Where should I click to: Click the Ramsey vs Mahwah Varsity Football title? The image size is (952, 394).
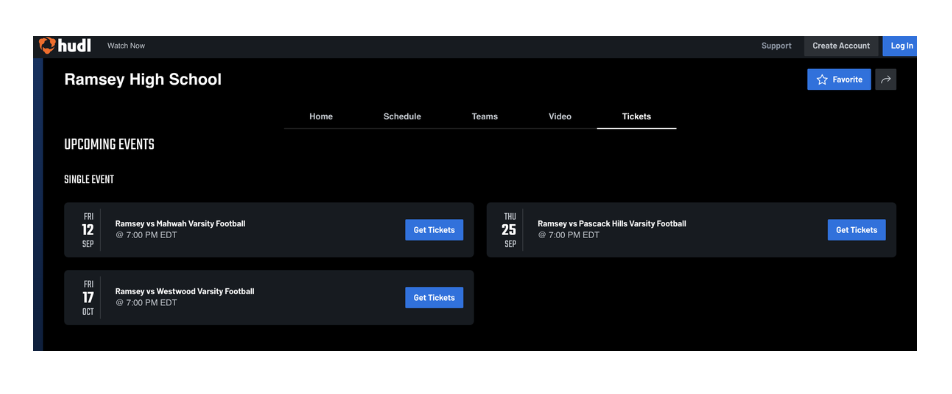[x=180, y=224]
